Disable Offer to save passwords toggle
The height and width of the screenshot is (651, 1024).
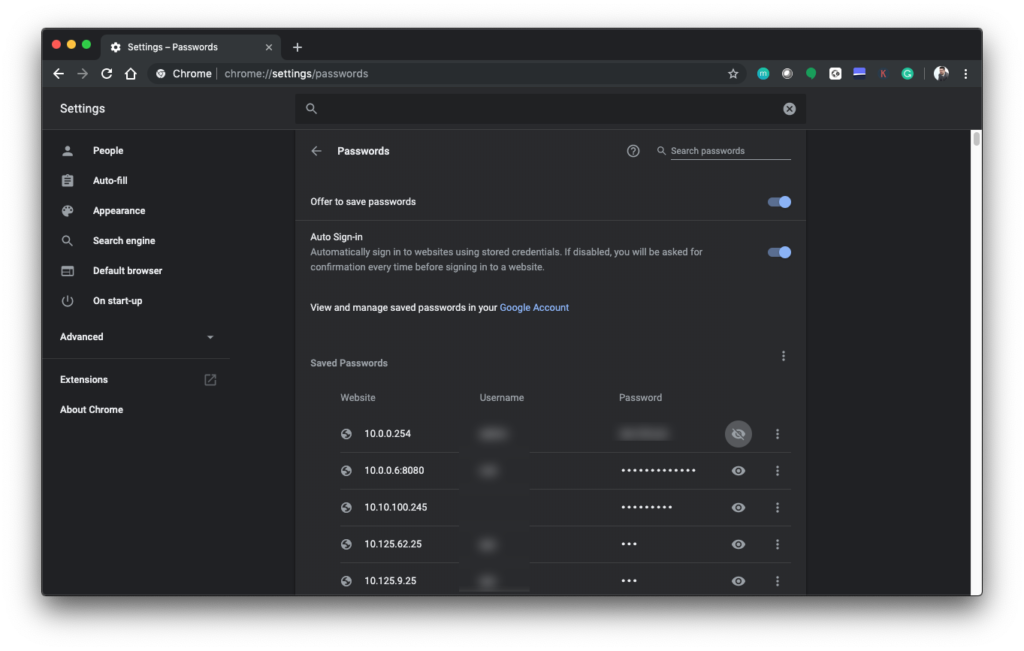(779, 202)
